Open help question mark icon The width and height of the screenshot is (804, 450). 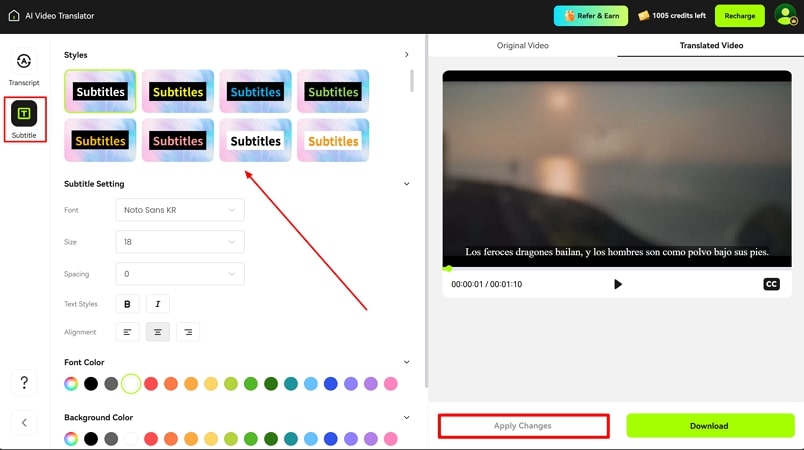click(x=24, y=382)
